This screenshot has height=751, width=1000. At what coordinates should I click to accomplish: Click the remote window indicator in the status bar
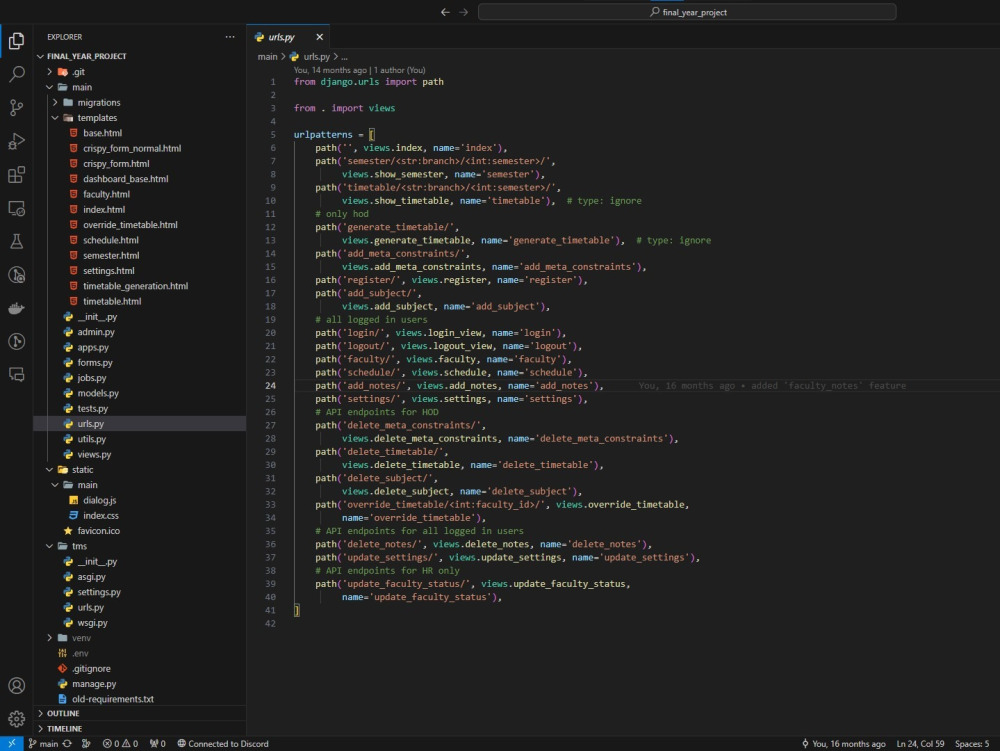(x=11, y=743)
